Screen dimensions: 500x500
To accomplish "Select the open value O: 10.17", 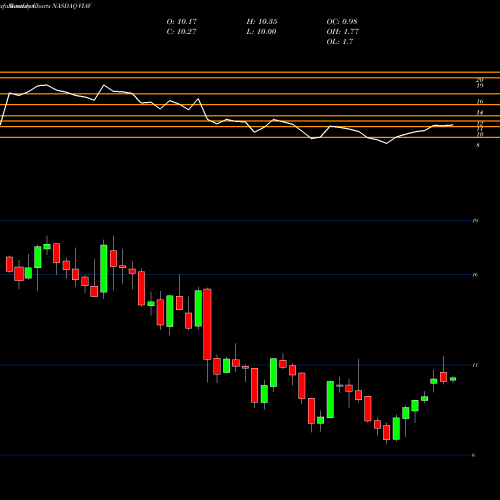I will (x=182, y=22).
